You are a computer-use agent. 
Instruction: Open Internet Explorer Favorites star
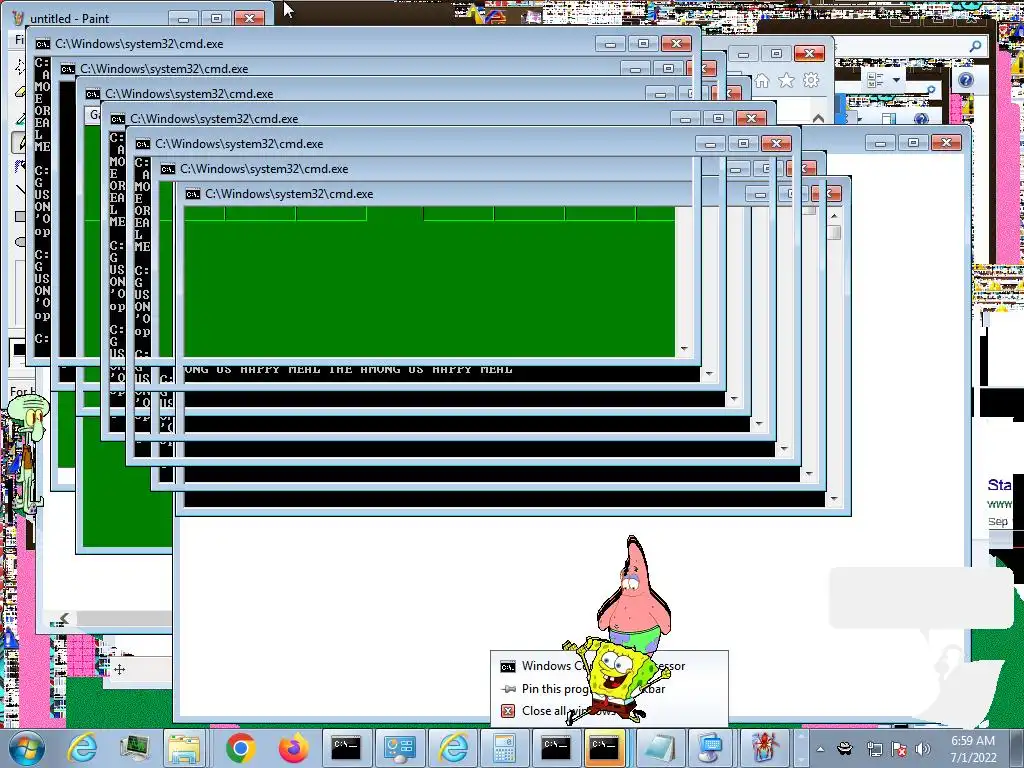(x=786, y=80)
